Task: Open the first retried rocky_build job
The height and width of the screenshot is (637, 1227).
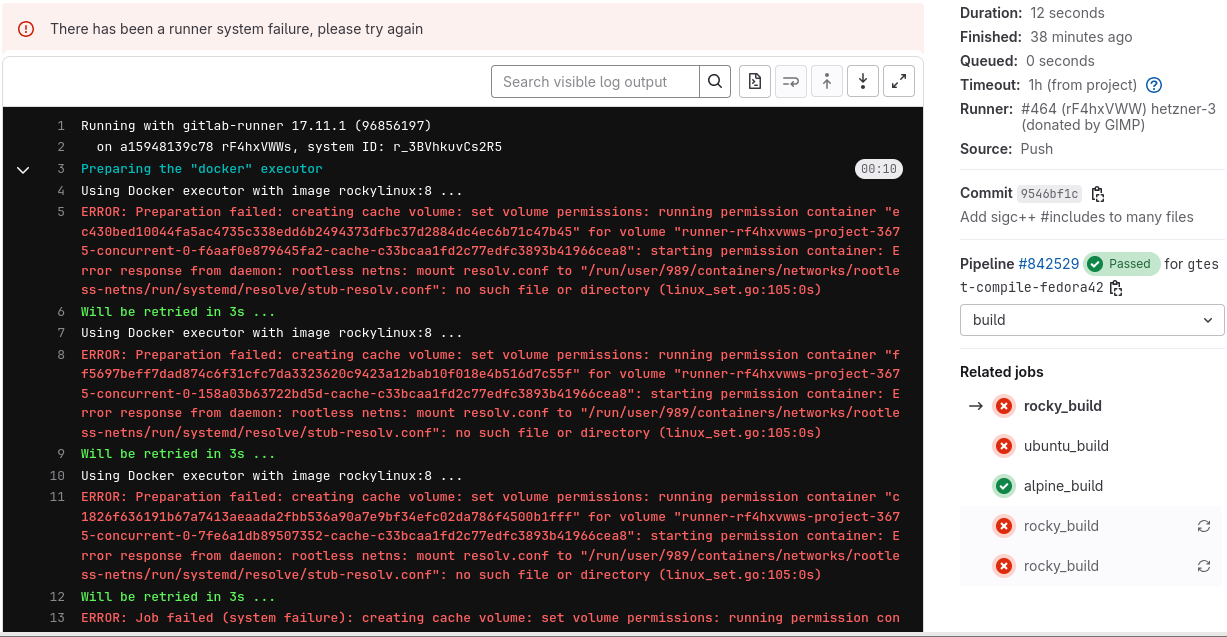Action: pyautogui.click(x=1061, y=526)
